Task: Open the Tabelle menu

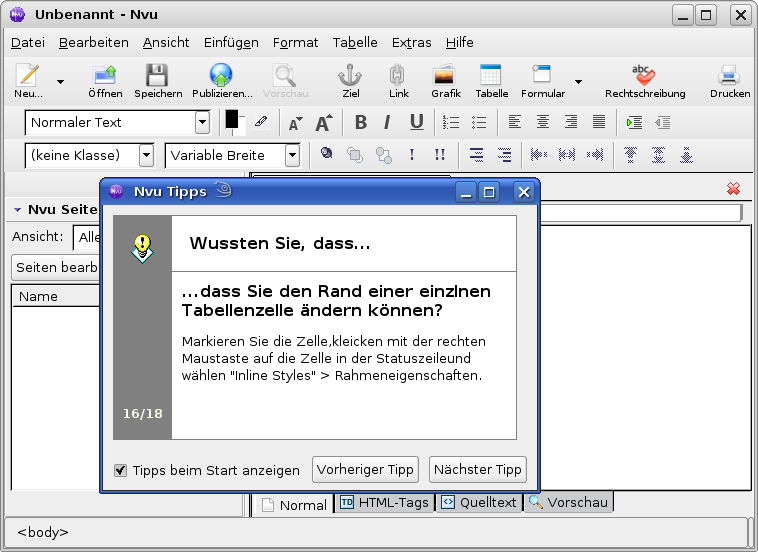Action: point(355,43)
